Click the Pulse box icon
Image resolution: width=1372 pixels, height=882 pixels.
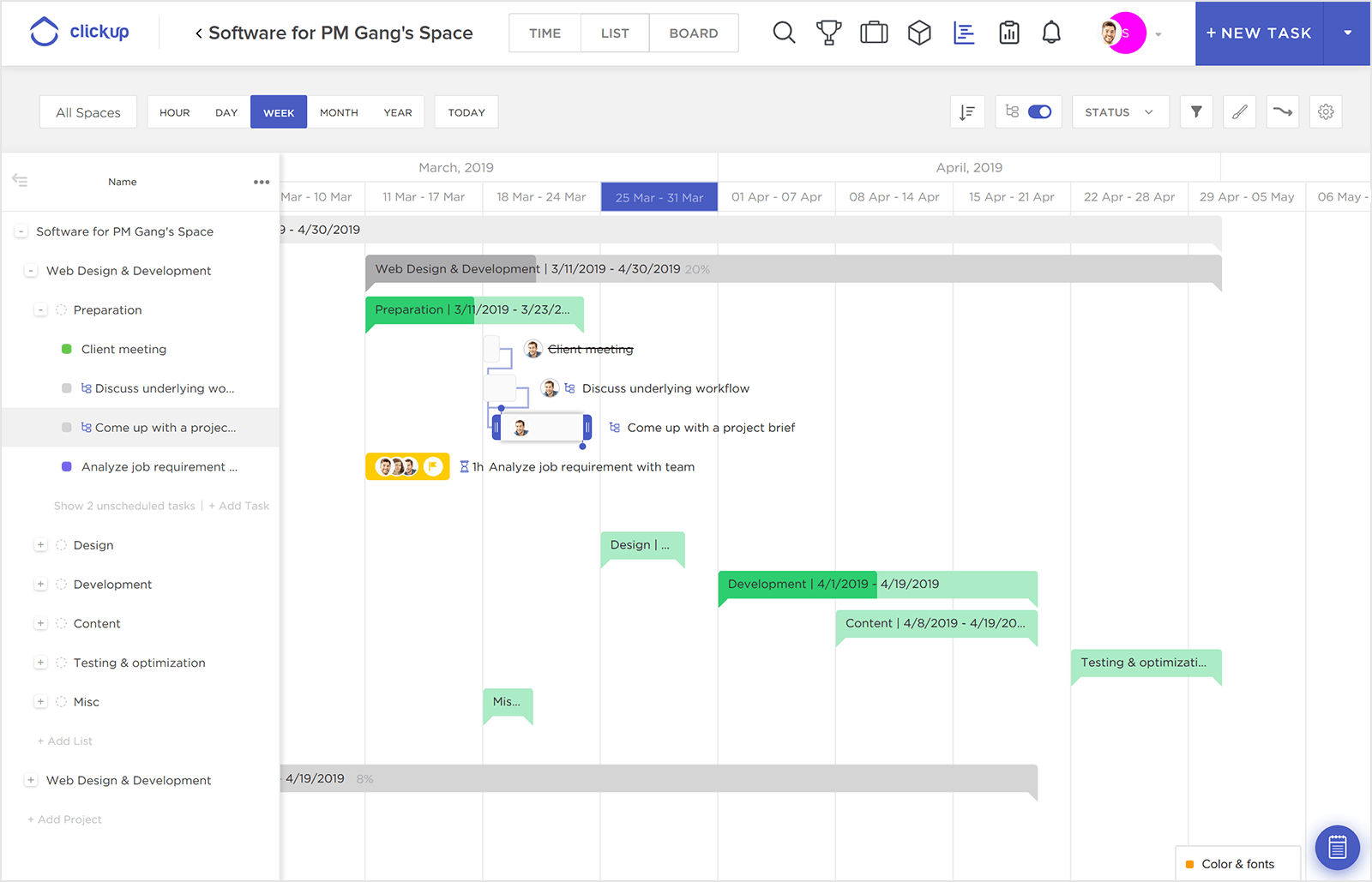tap(919, 33)
